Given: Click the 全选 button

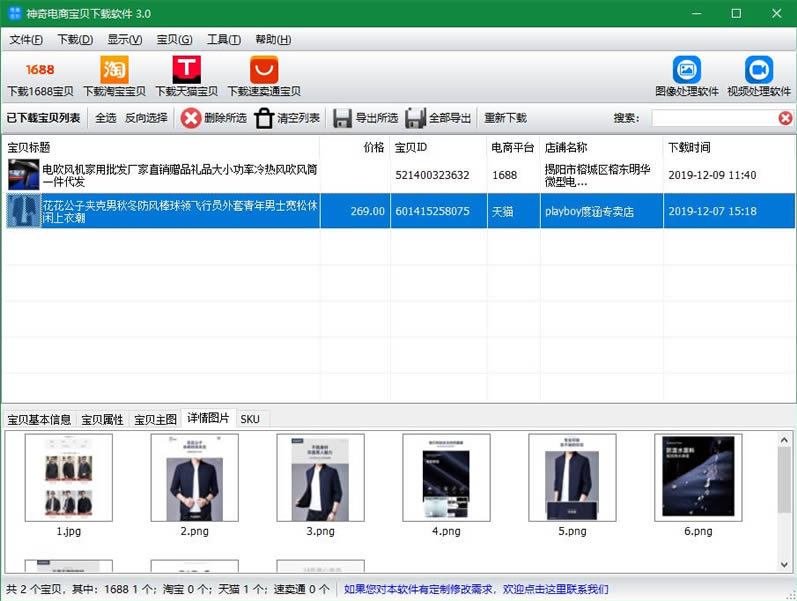Looking at the screenshot, I should (x=105, y=118).
